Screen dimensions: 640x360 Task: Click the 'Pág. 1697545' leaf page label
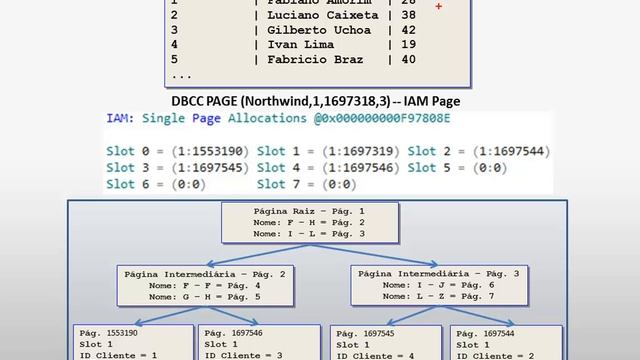coord(365,333)
